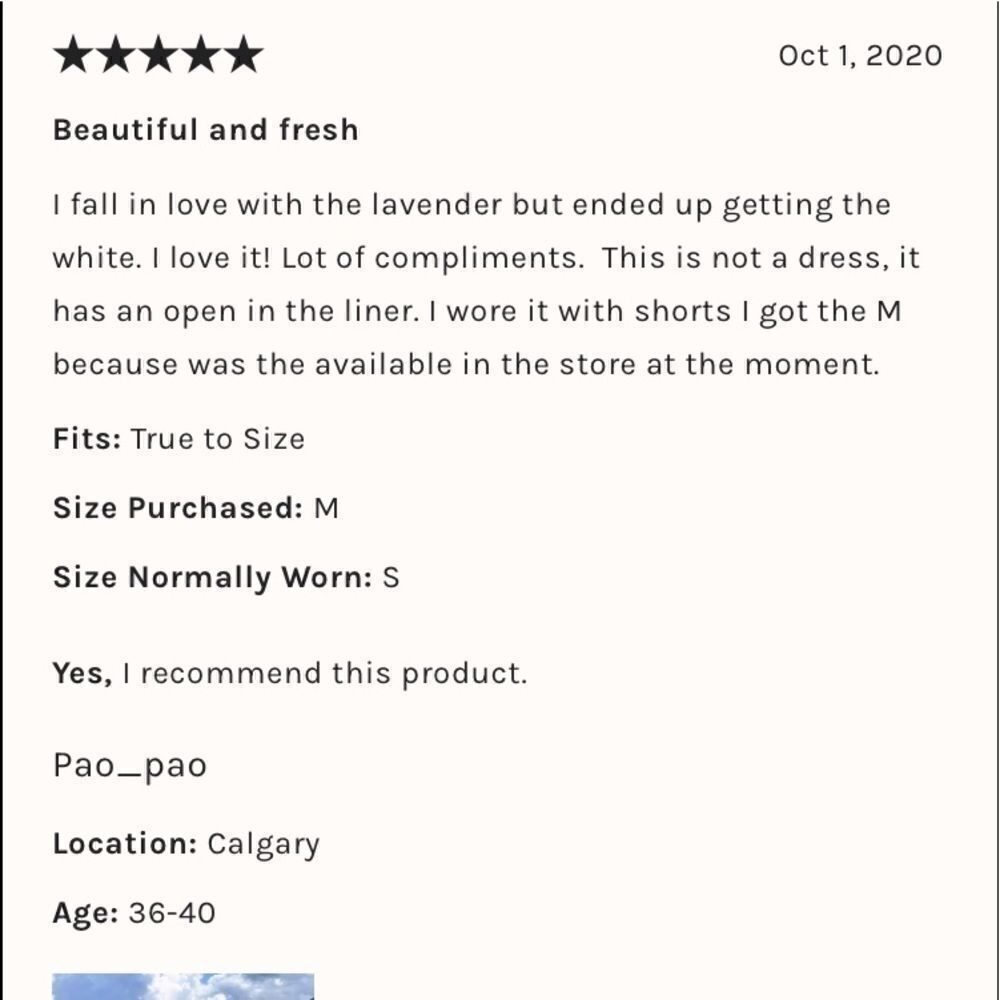Open reviewer profile Pao_pao

tap(130, 766)
